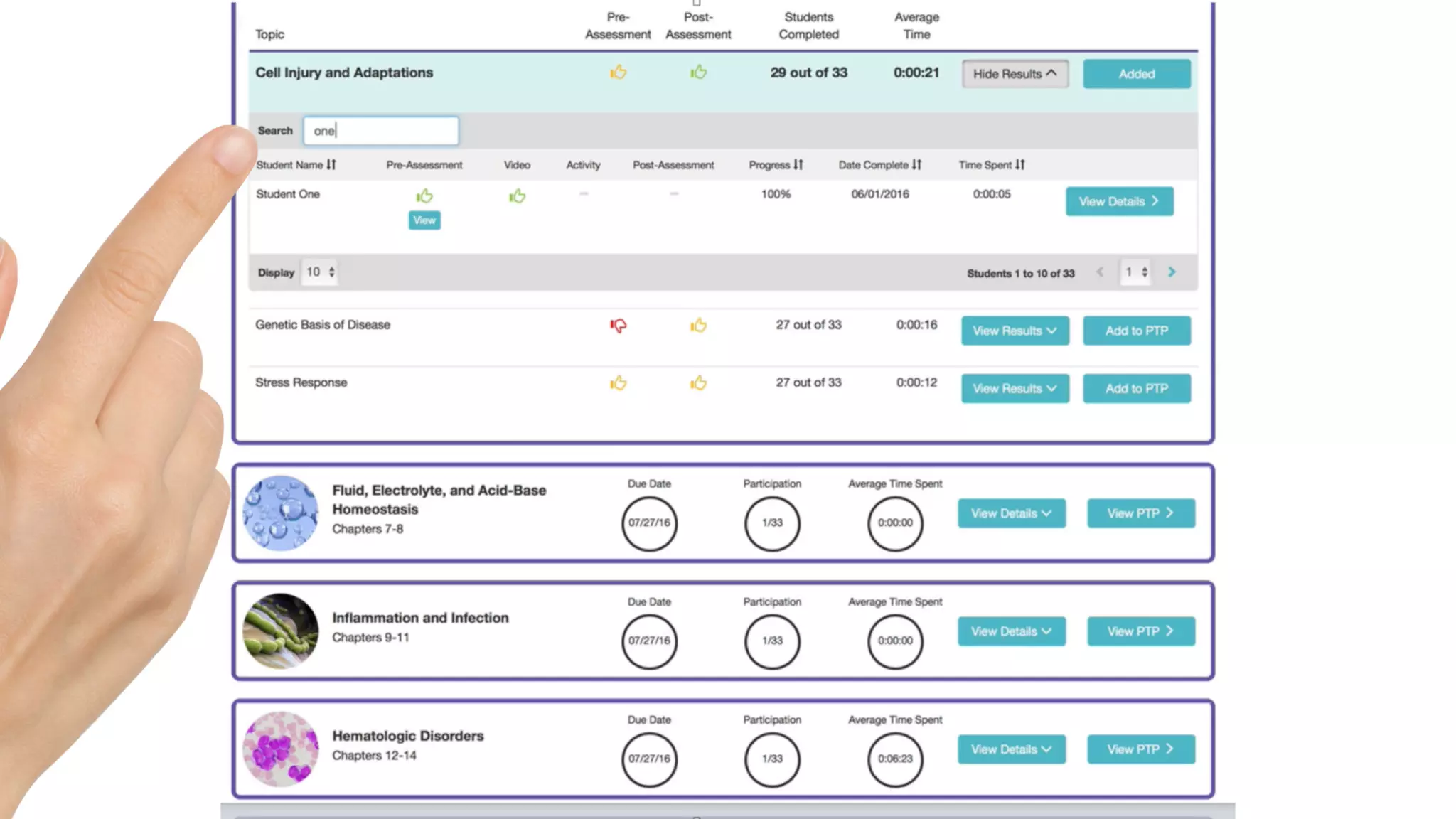Open the Display rows count dropdown
Image resolution: width=1456 pixels, height=819 pixels.
[x=320, y=272]
